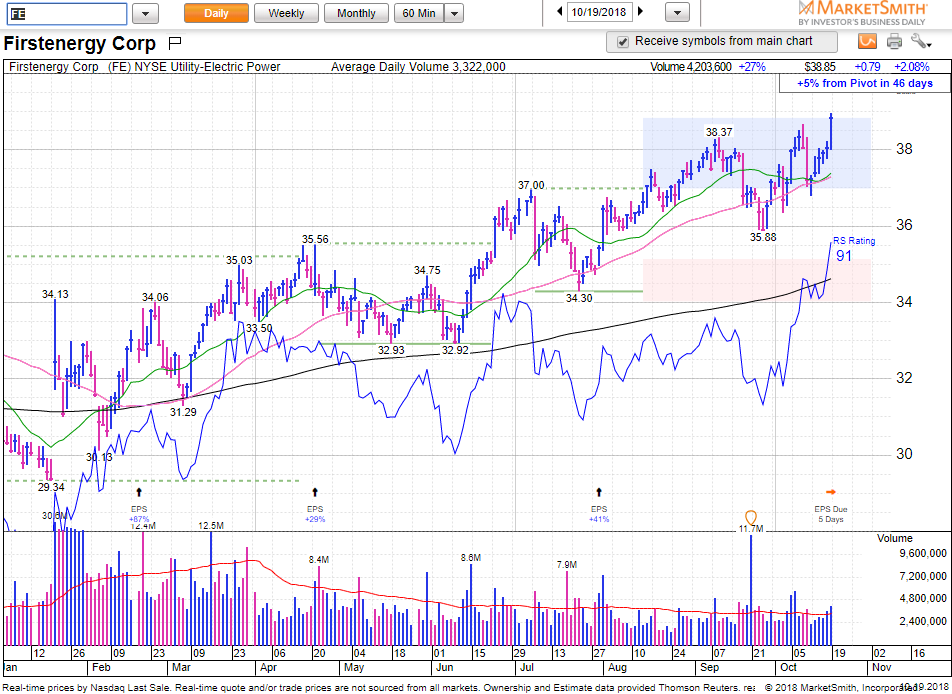Image resolution: width=952 pixels, height=694 pixels.
Task: Click the 34.13 price label
Action: point(55,294)
